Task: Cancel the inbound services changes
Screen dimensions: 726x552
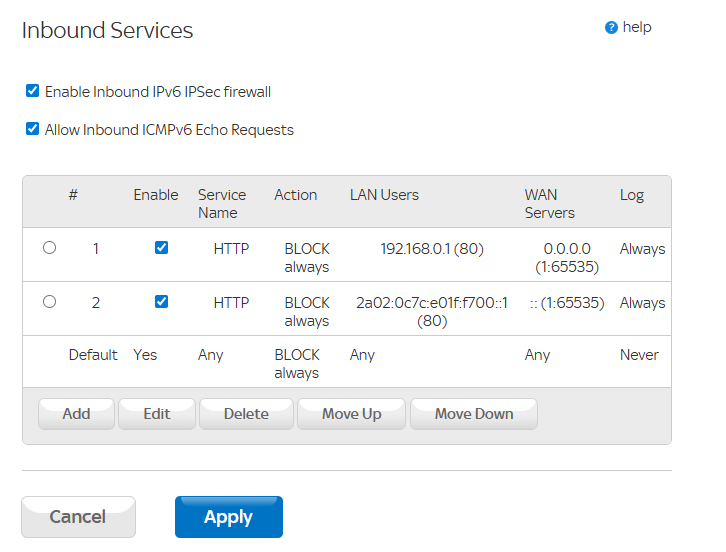Action: (x=78, y=517)
